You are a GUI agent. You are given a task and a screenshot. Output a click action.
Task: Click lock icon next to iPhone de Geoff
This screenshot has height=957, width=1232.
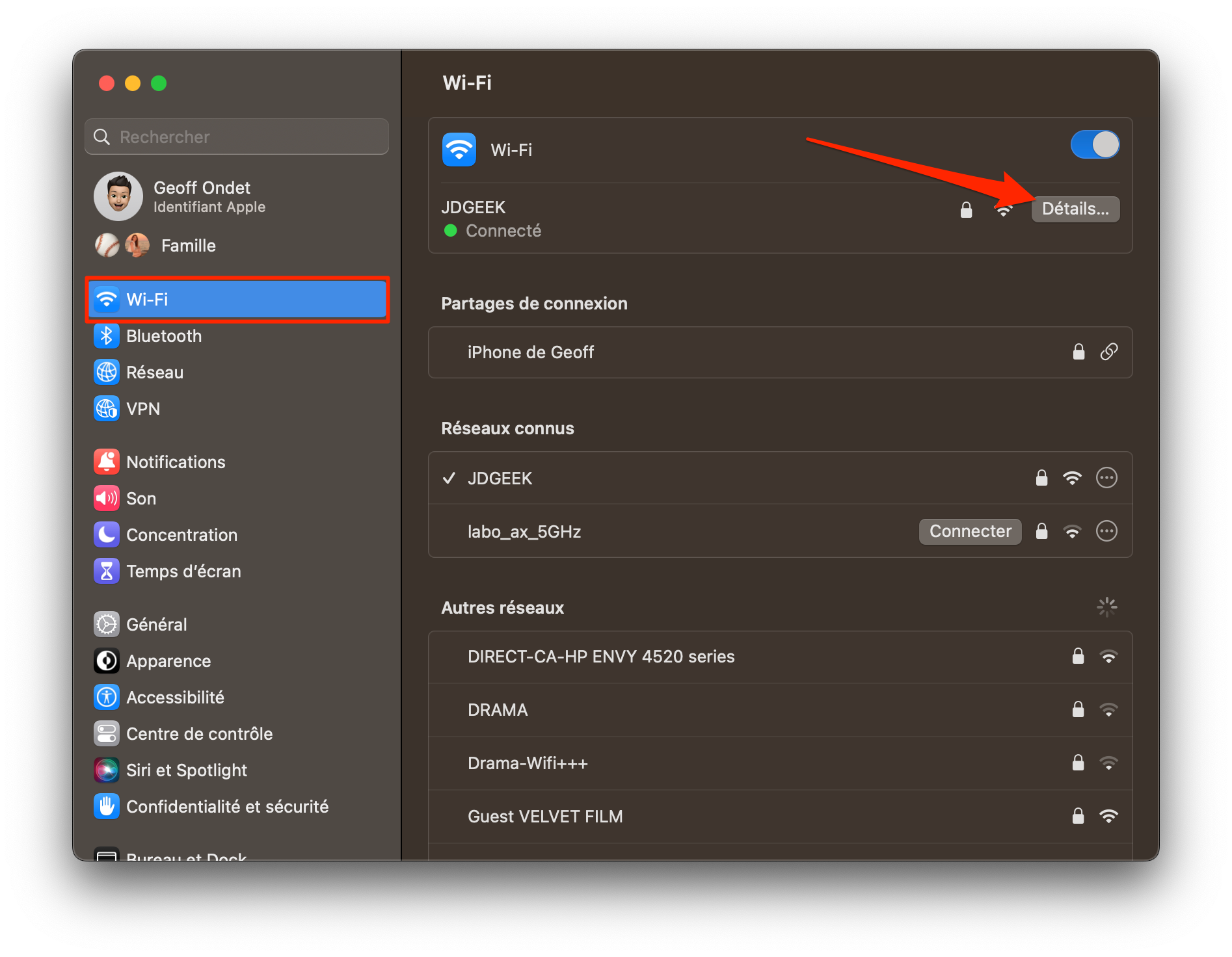(1078, 352)
